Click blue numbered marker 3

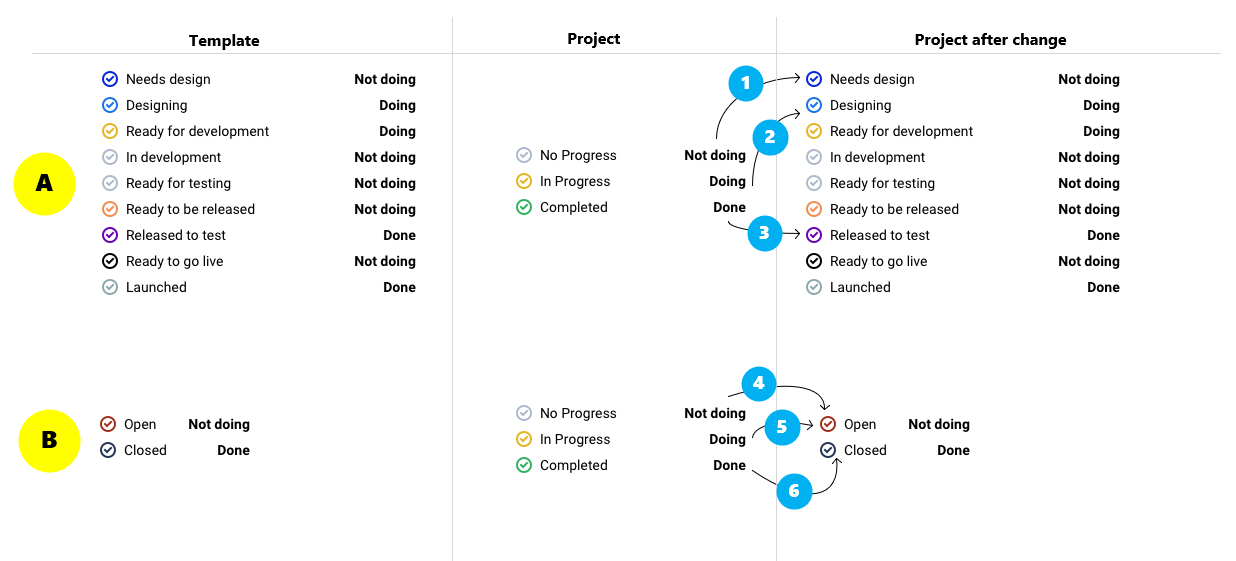(x=764, y=233)
